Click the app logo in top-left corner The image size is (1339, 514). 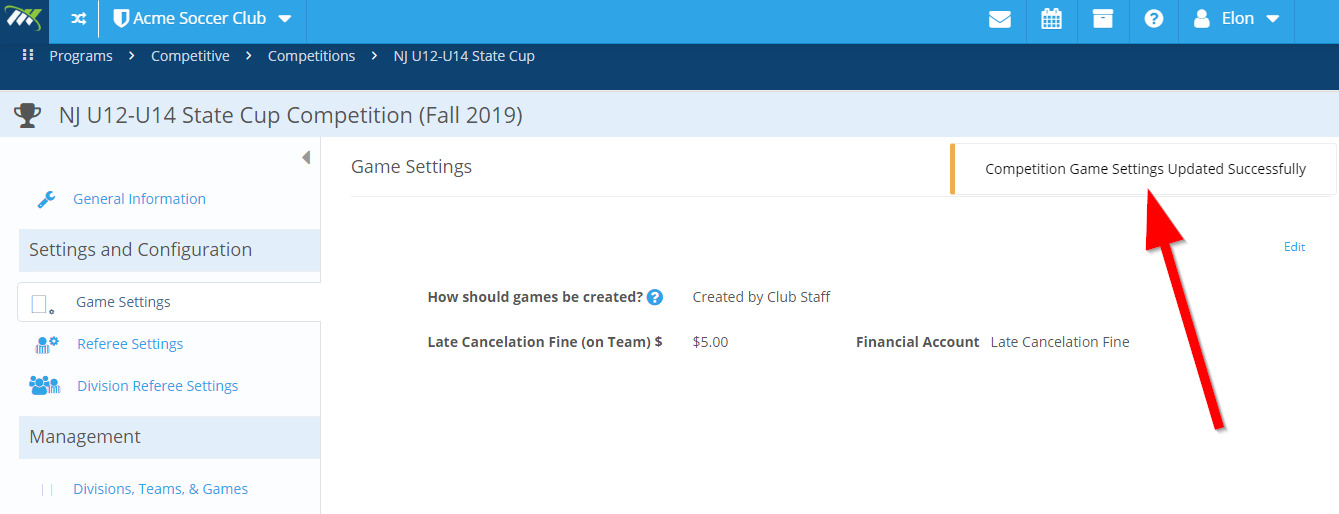22,19
